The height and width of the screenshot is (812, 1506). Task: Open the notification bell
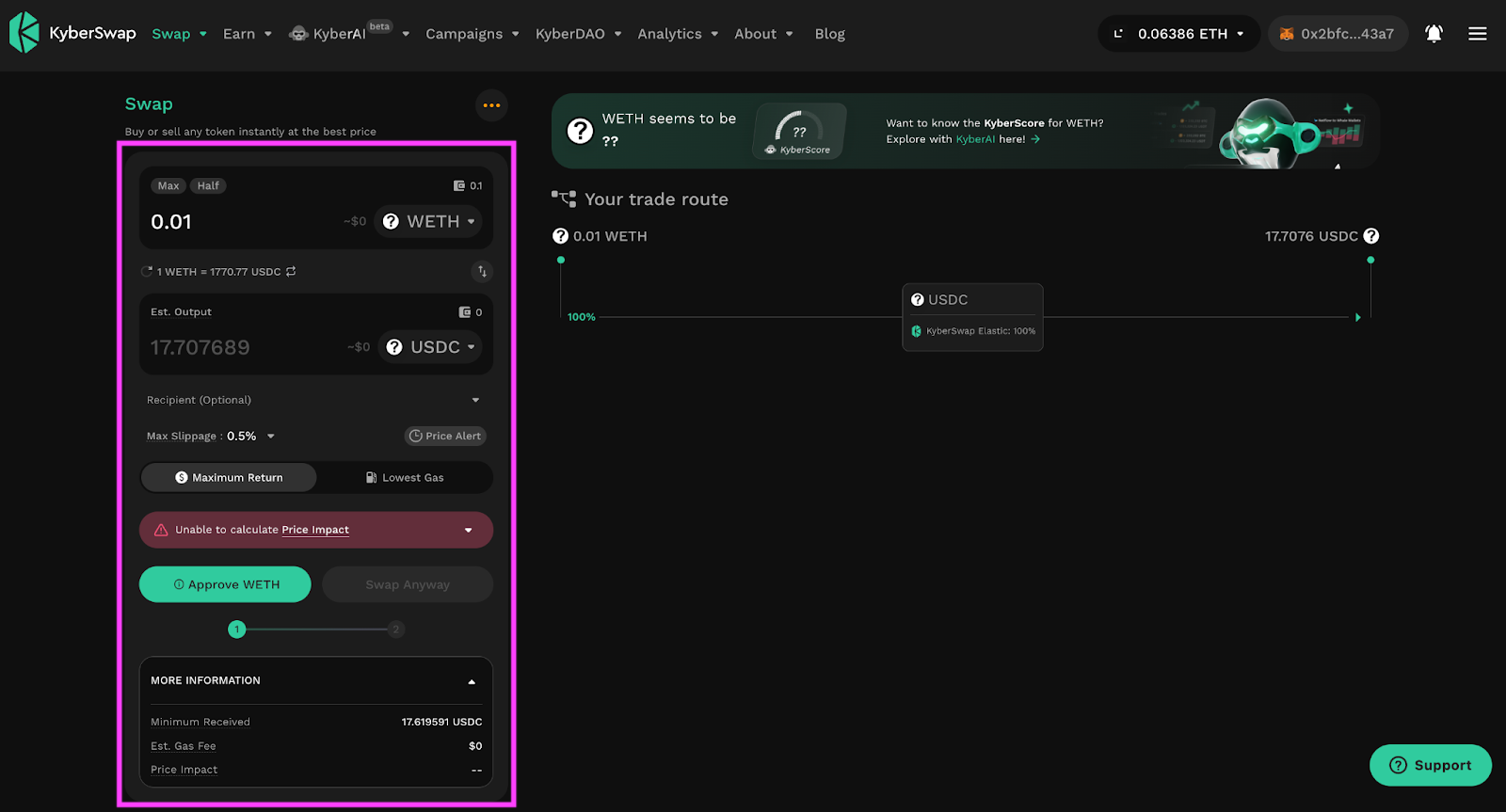[x=1434, y=34]
